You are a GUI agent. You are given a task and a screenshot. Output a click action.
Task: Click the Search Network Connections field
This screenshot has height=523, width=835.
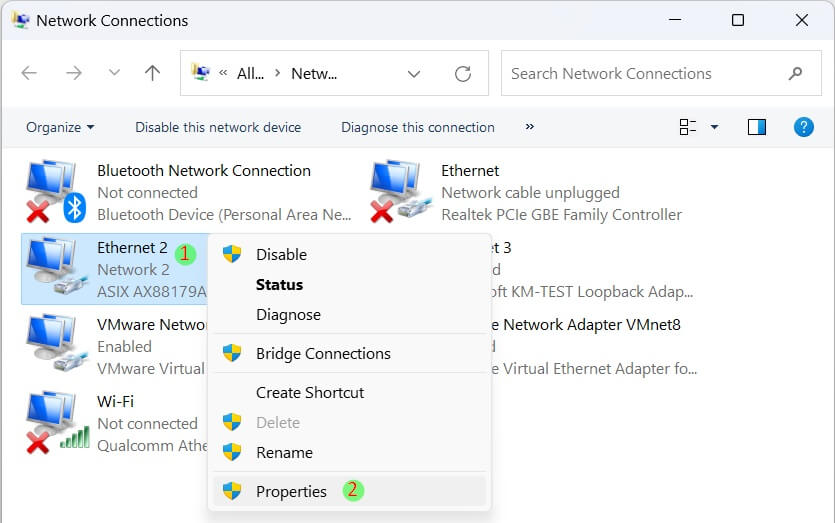click(640, 74)
